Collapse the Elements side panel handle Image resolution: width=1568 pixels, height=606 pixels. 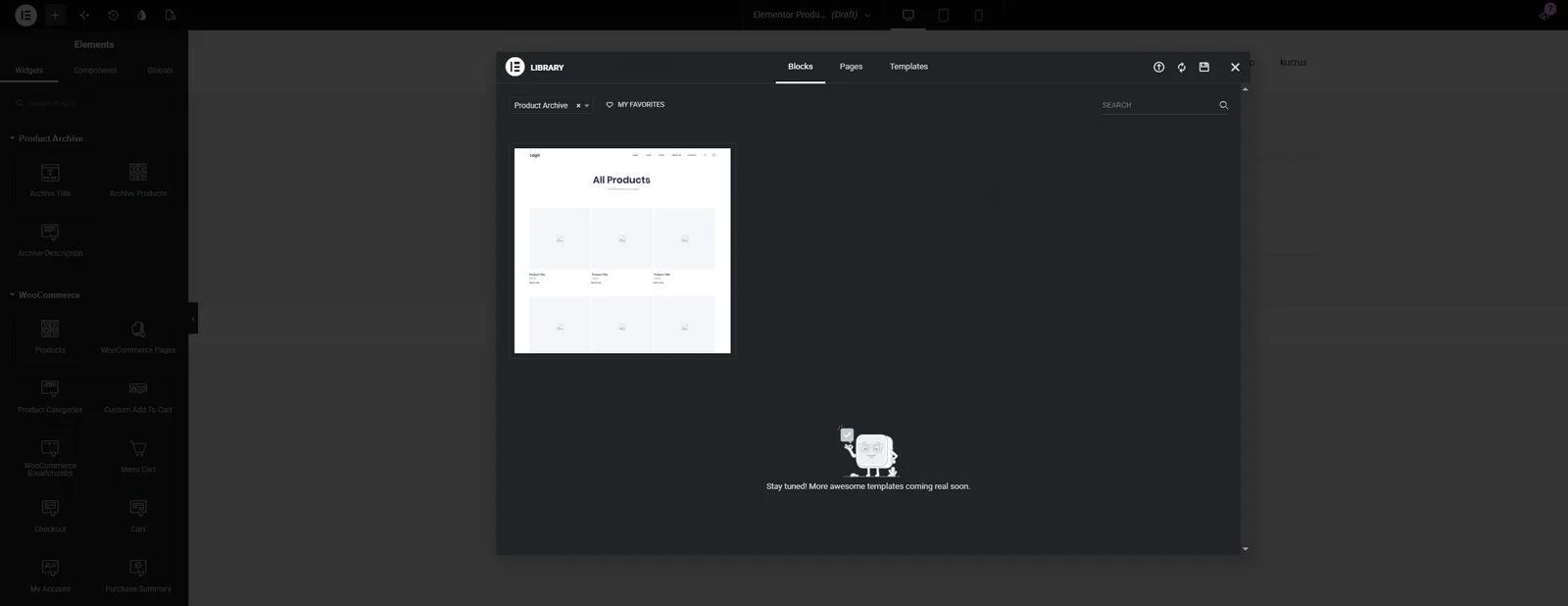pos(193,319)
